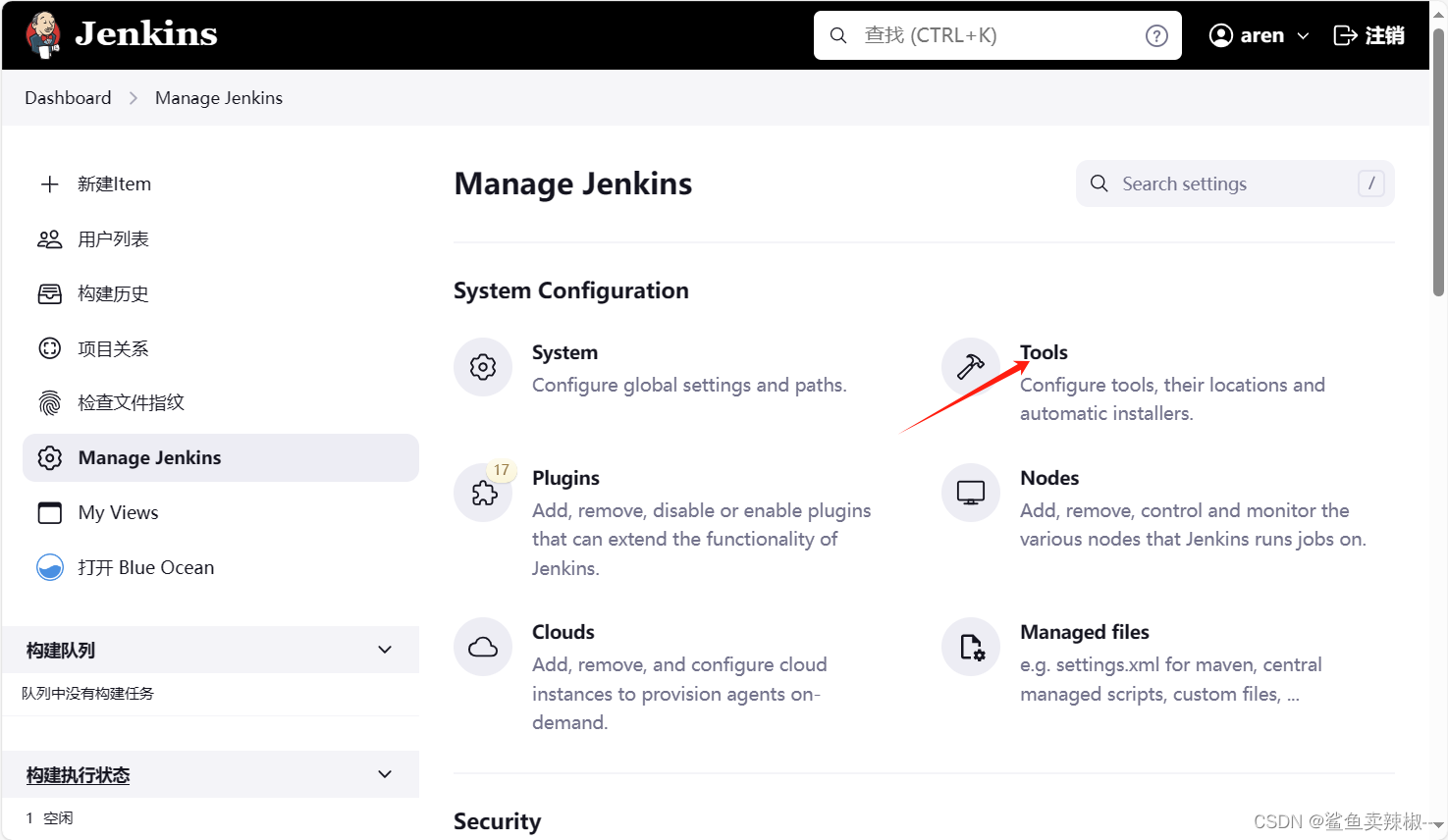Click 注销 to log out

(x=1368, y=34)
